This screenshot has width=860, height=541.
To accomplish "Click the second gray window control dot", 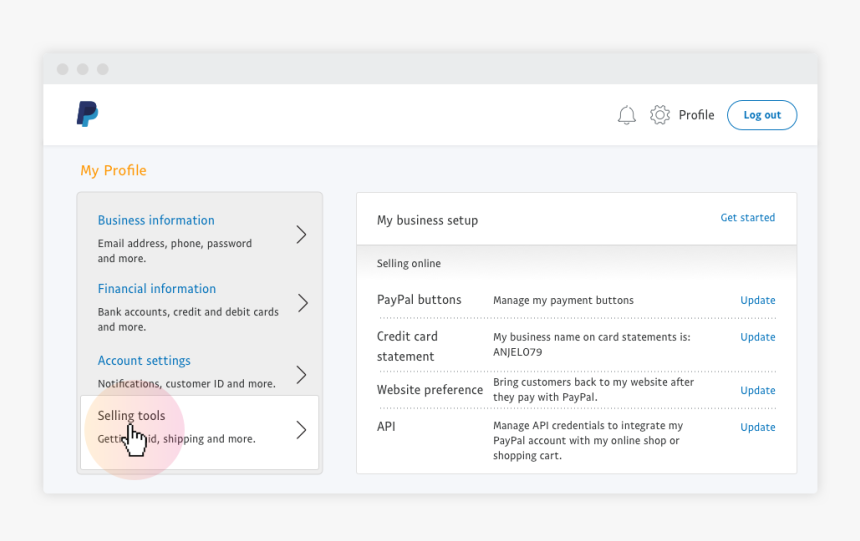I will (83, 69).
